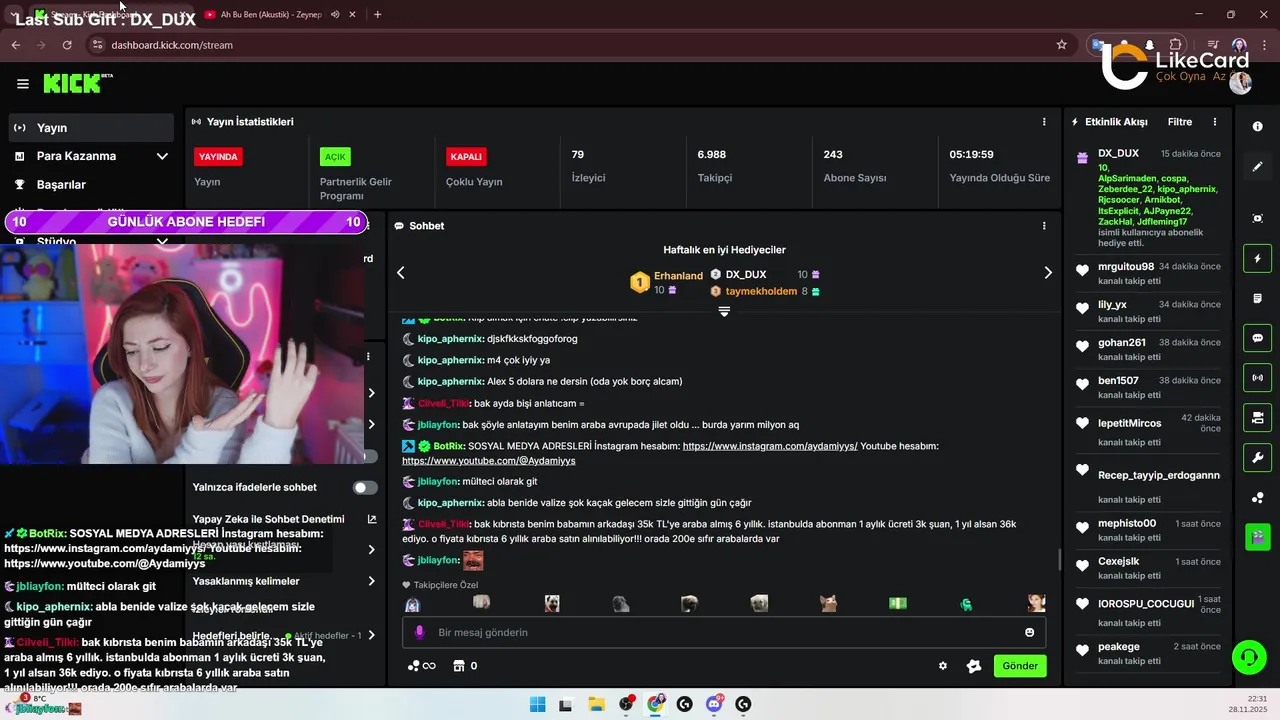Viewport: 1280px width, 720px height.
Task: Open the Instagram aydamiyys link in chat
Action: [770, 446]
